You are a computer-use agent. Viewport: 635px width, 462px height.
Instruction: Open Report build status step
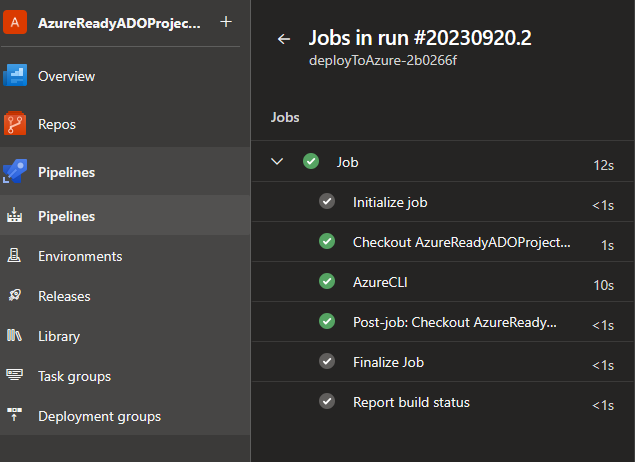click(x=411, y=402)
